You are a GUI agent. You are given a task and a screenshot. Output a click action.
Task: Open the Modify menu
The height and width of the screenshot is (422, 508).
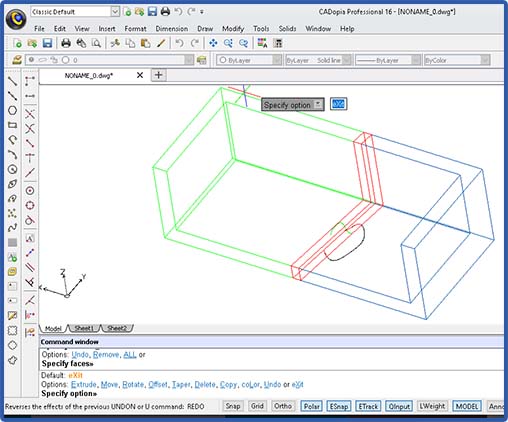(x=233, y=29)
